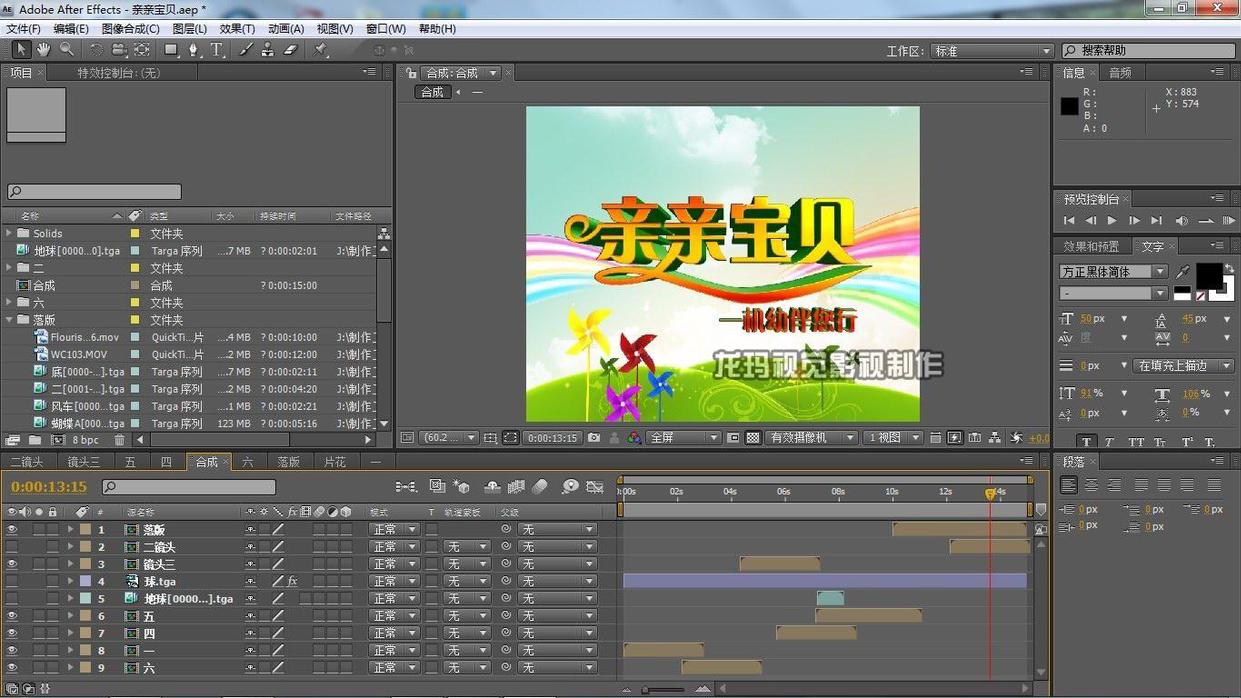Click the timeline zoom slider handle
The height and width of the screenshot is (698, 1241).
point(646,689)
